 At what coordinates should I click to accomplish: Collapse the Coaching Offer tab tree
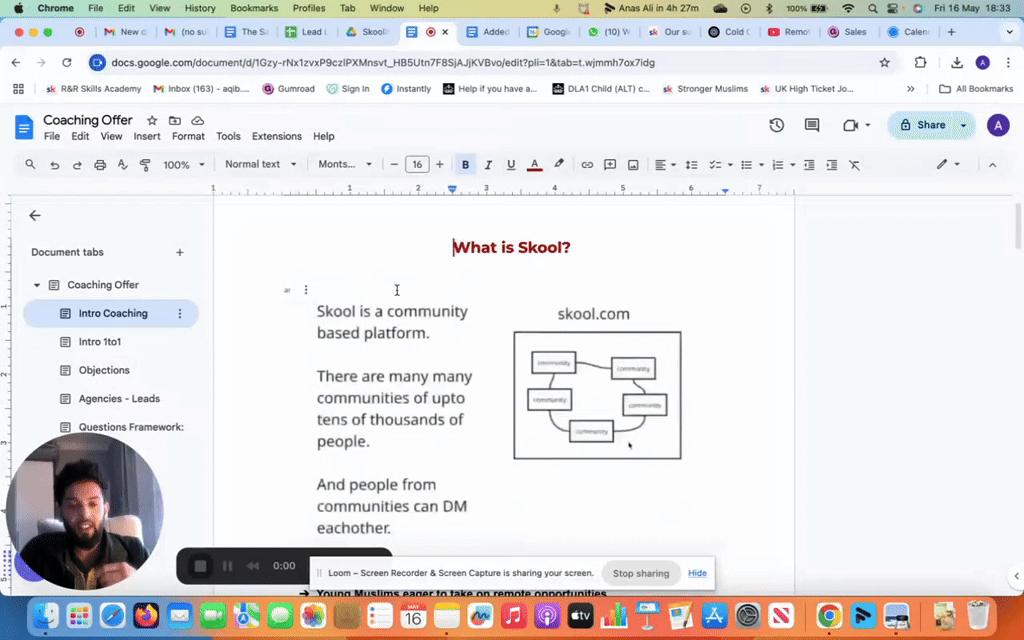point(37,285)
